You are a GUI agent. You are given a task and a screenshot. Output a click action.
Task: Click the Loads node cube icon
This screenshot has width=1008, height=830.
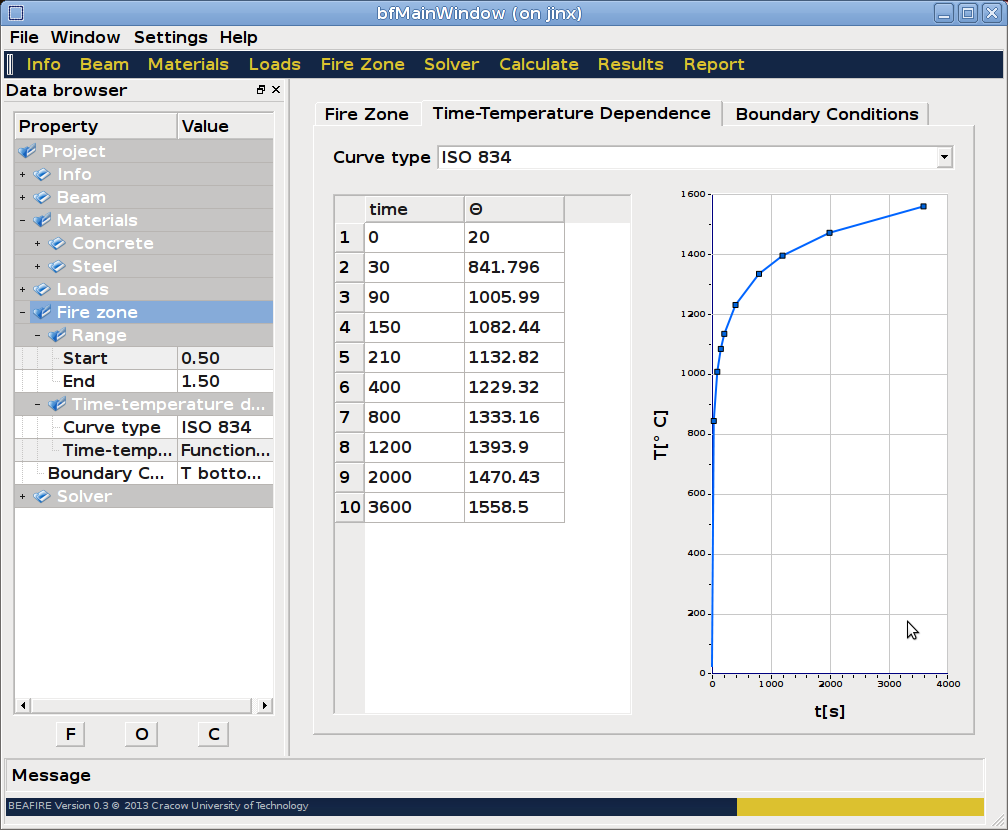pos(41,289)
